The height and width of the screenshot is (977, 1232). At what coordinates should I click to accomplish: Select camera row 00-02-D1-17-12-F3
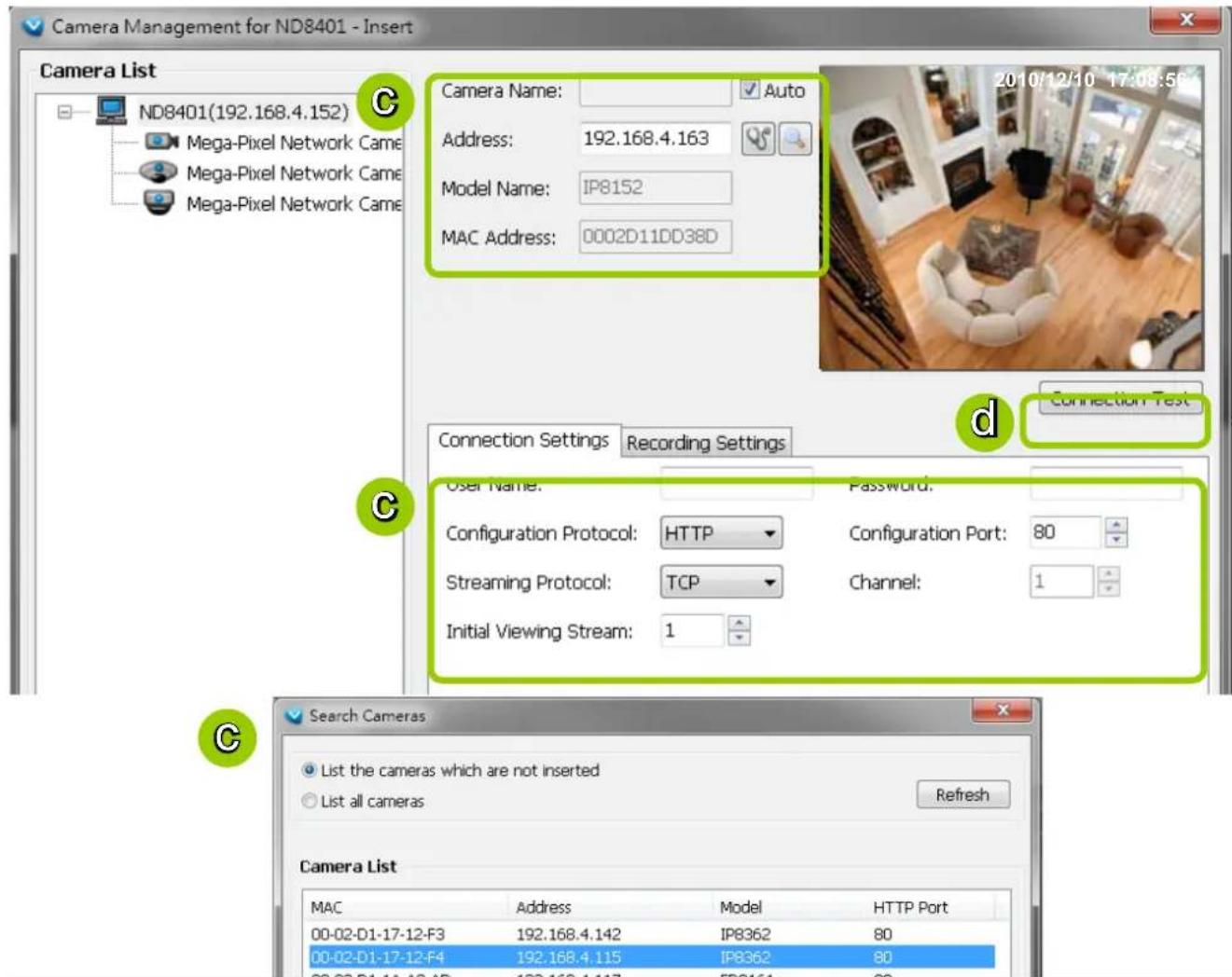(x=651, y=934)
